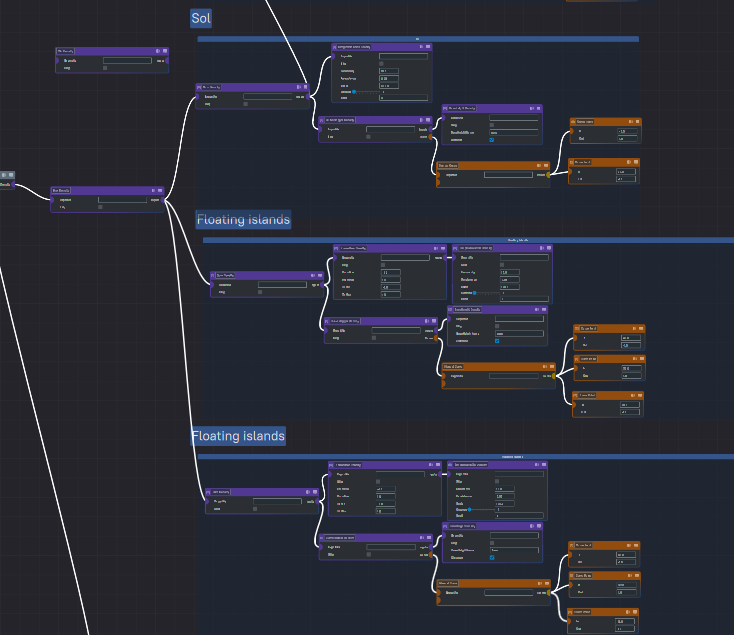The image size is (734, 635).
Task: Click the rightmost header icon of Sol's upper small orange node
Action: click(x=638, y=122)
